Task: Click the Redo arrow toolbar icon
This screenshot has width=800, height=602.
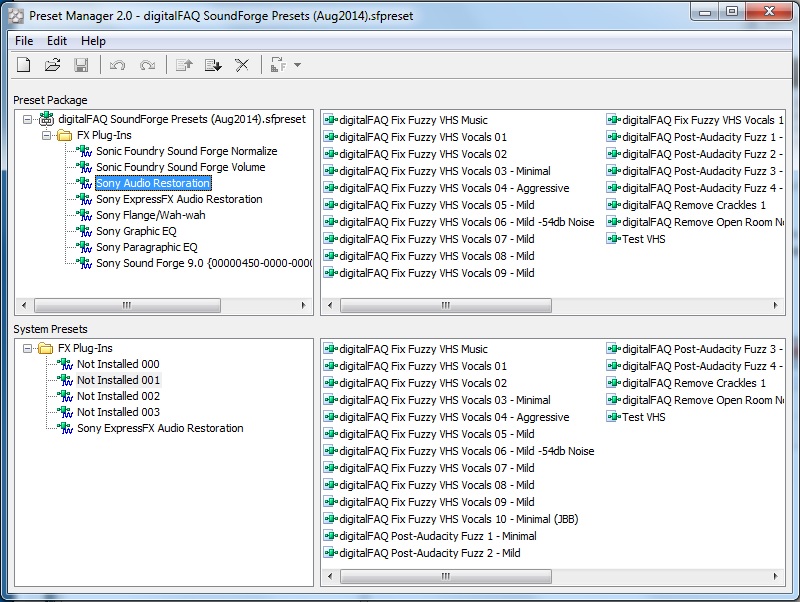Action: pos(147,65)
